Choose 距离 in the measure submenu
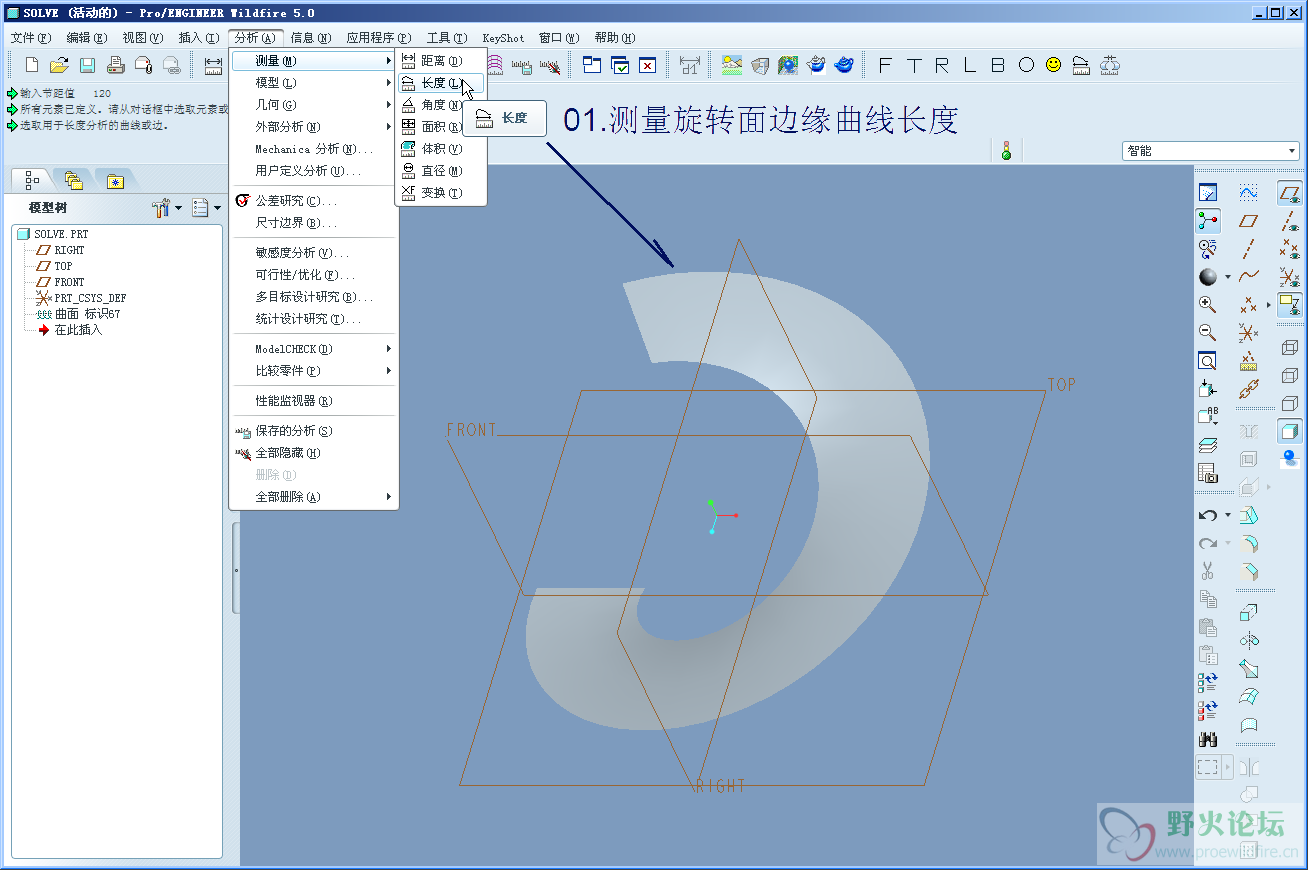 [x=441, y=61]
